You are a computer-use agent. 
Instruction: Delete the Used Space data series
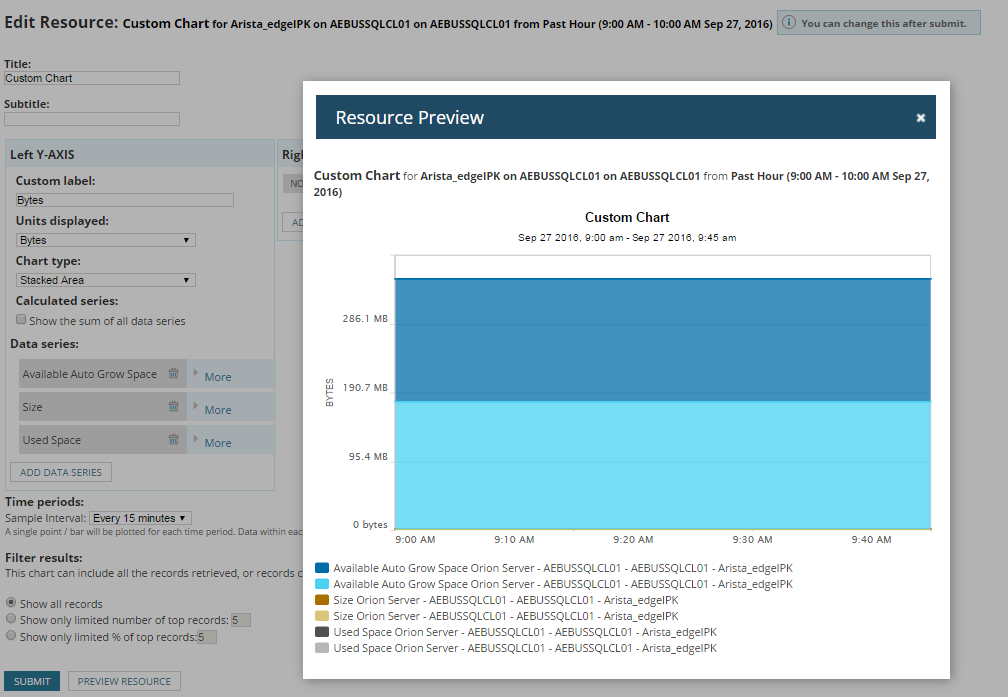[174, 439]
